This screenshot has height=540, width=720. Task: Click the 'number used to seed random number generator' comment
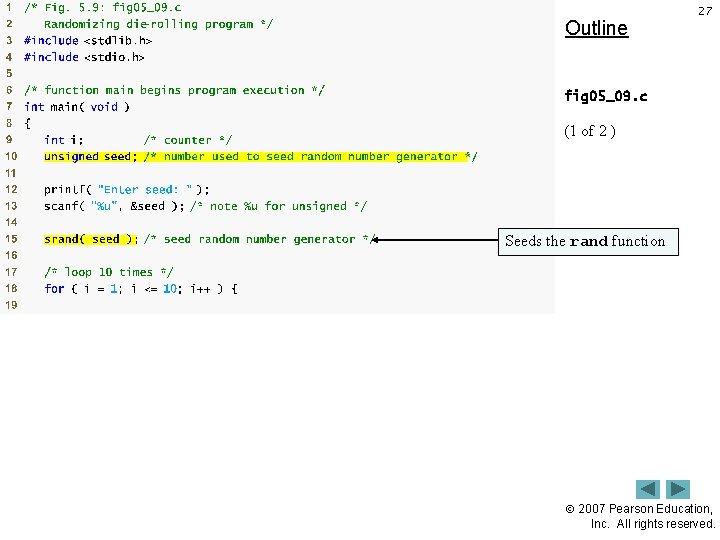point(310,157)
